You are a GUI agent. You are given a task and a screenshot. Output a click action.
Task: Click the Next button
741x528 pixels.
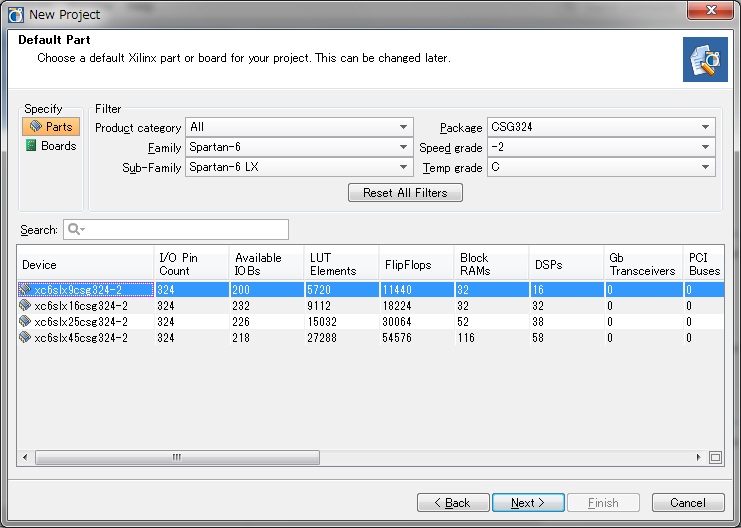point(528,502)
